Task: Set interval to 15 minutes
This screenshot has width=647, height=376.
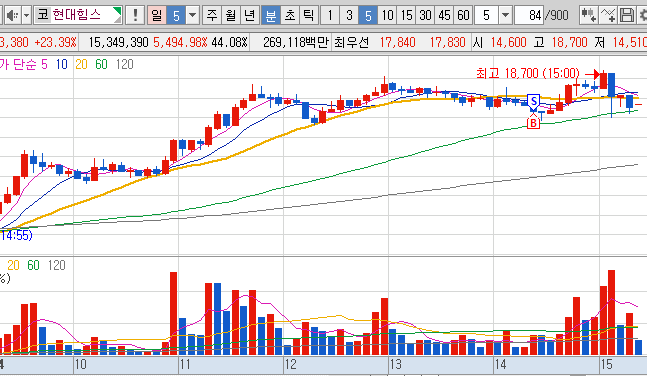Action: pyautogui.click(x=406, y=16)
